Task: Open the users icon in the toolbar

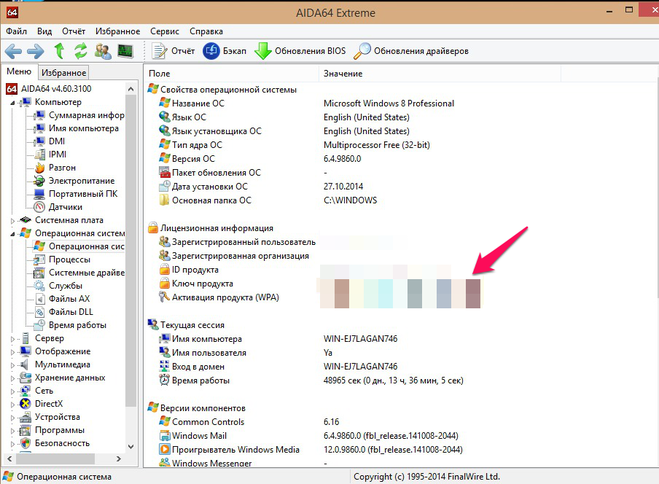Action: (x=103, y=51)
